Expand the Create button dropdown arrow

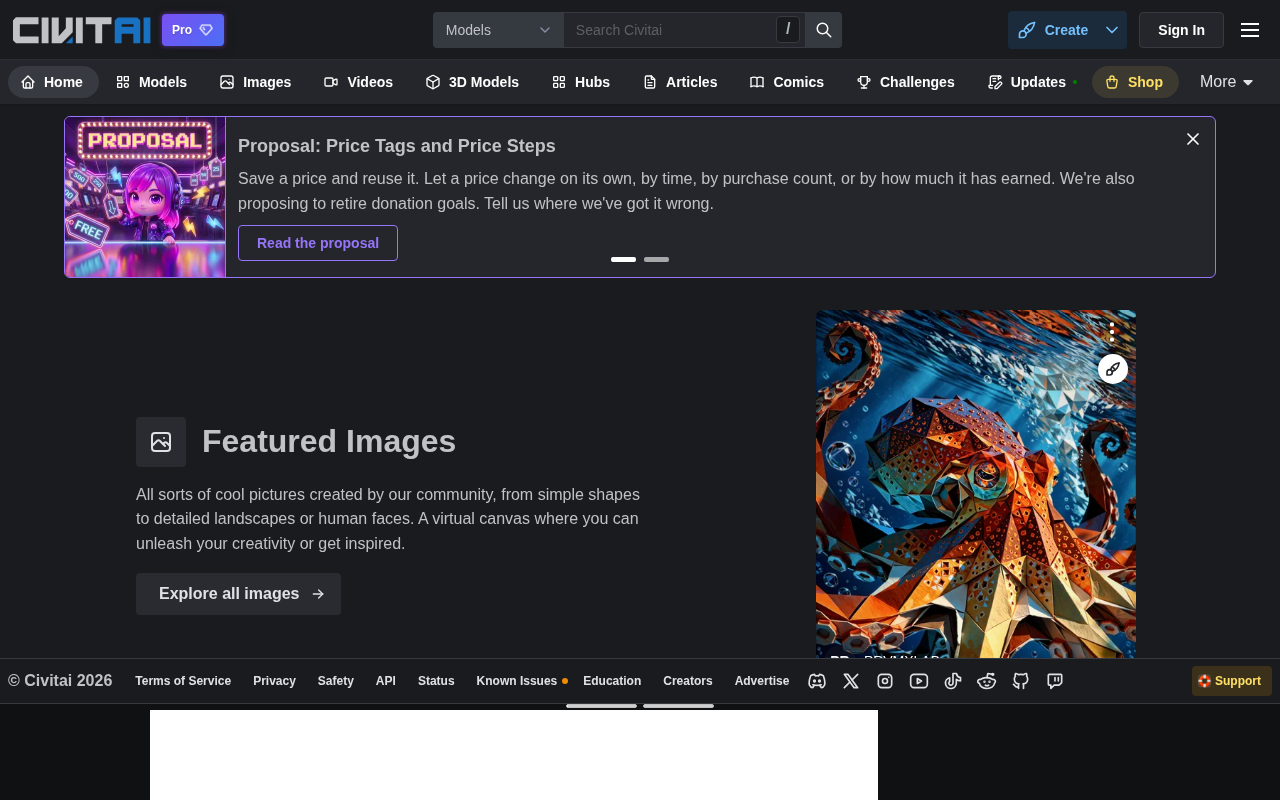pyautogui.click(x=1112, y=30)
